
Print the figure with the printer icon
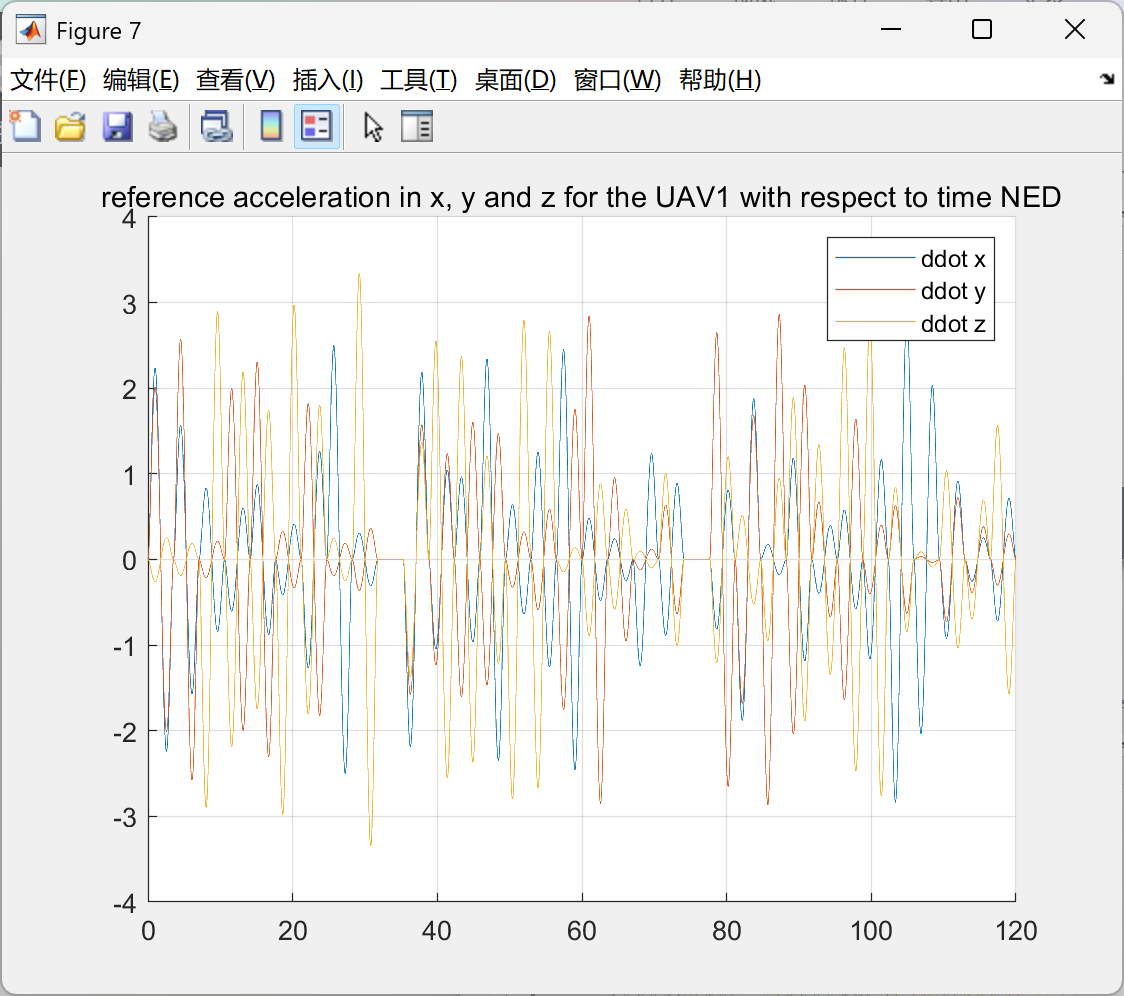coord(163,127)
